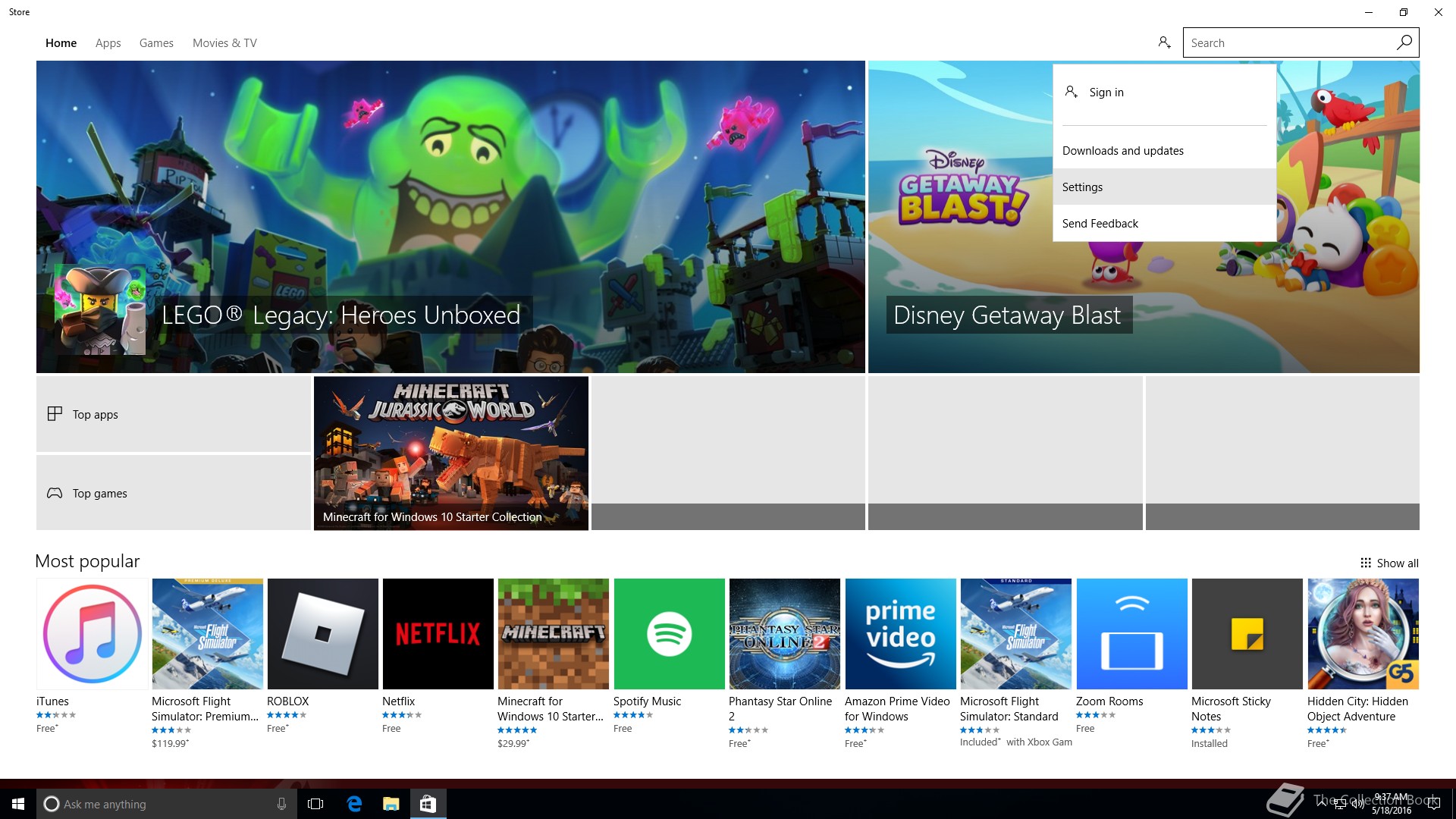Click the iTunes app title text

click(52, 701)
